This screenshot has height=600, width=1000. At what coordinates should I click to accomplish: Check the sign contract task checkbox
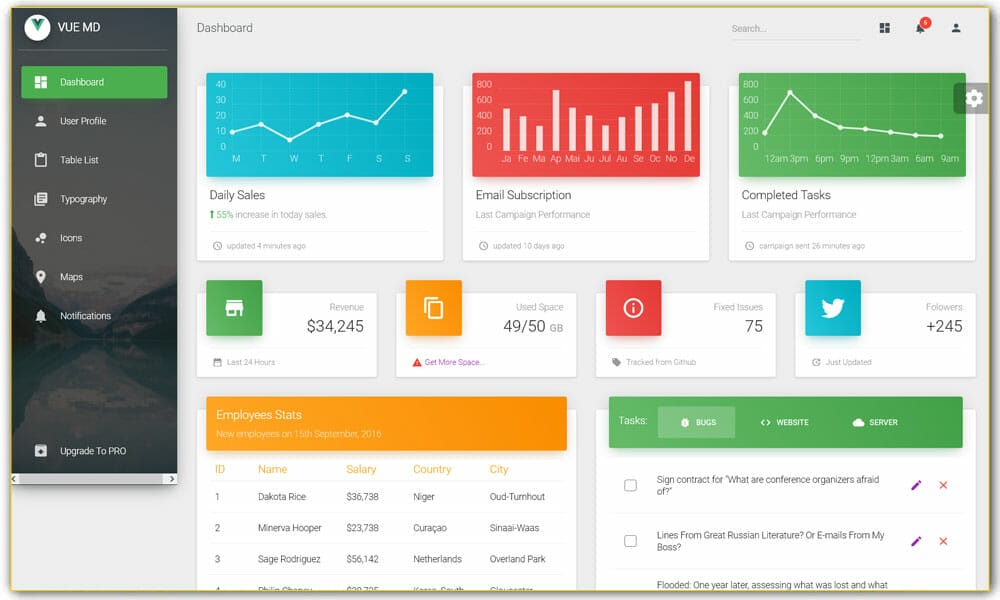[630, 485]
